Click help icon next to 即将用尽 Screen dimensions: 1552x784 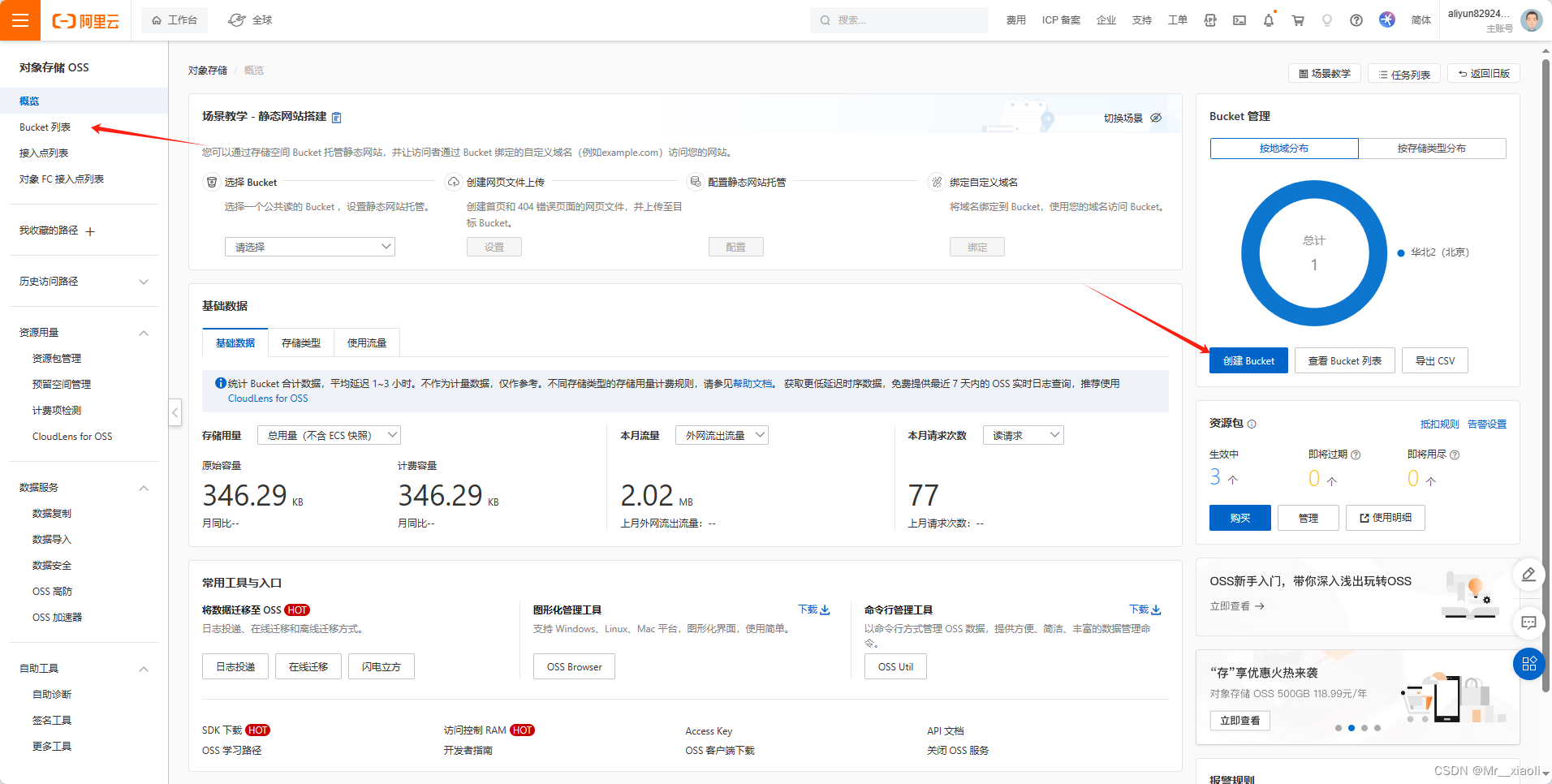point(1455,454)
